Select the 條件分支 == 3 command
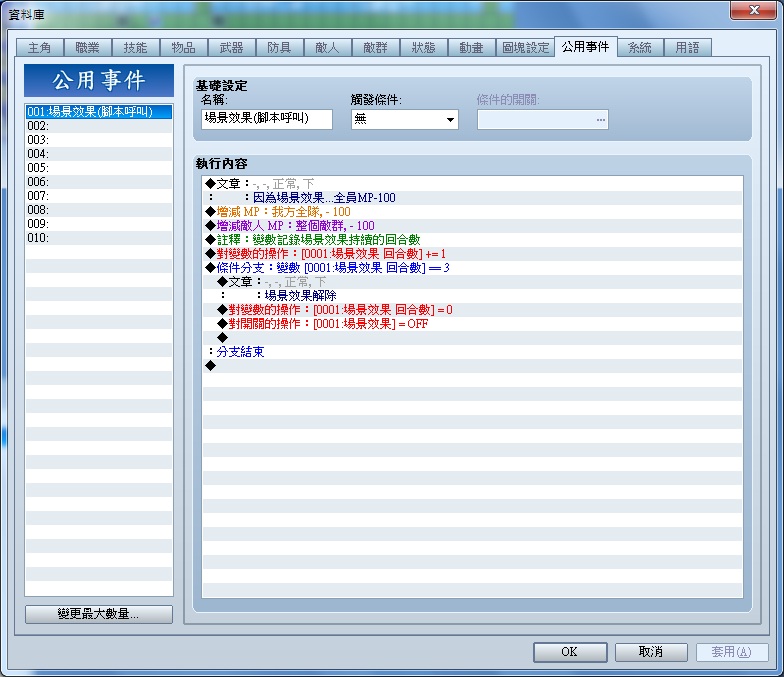Image resolution: width=784 pixels, height=677 pixels. pos(472,268)
